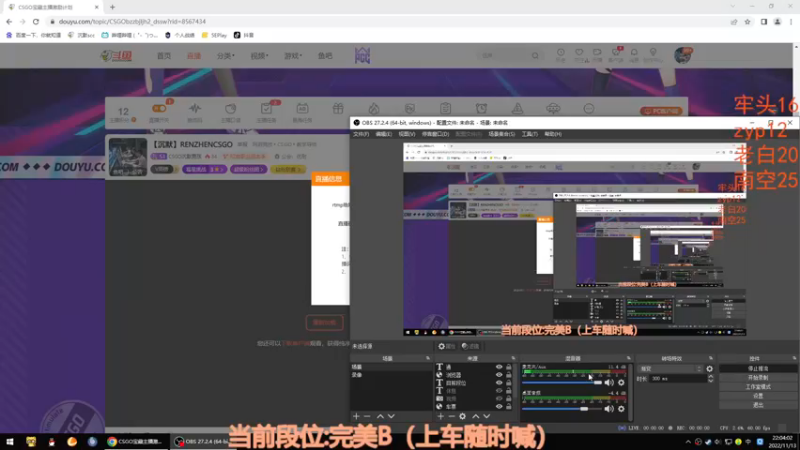The image size is (800, 450).
Task: Move source up in OBS Sources toolbar
Action: tap(476, 416)
